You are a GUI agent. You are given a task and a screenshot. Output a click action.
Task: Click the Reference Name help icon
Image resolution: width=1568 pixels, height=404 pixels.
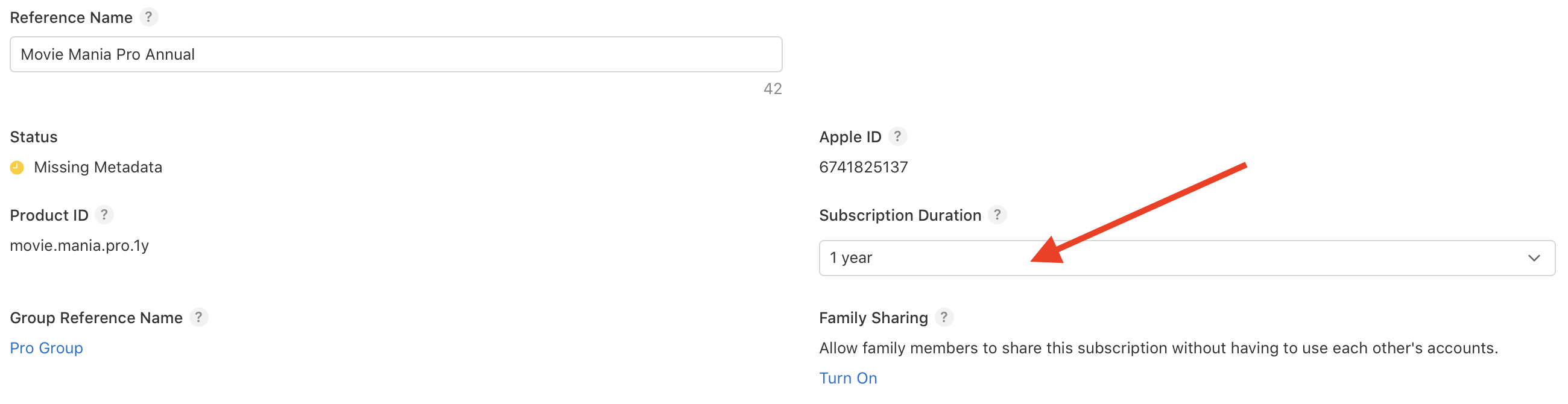click(148, 17)
